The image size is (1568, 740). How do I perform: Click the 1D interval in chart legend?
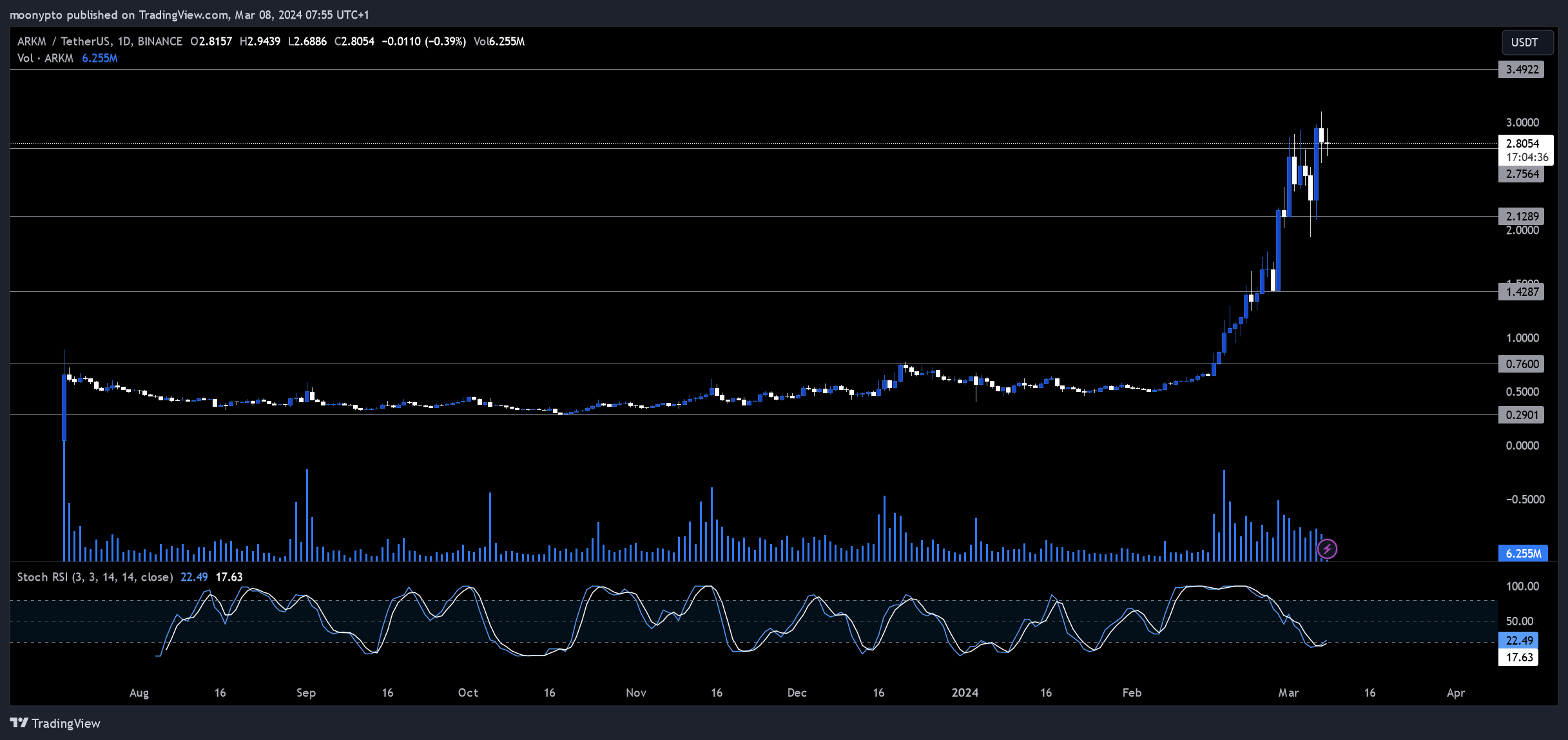tap(124, 42)
